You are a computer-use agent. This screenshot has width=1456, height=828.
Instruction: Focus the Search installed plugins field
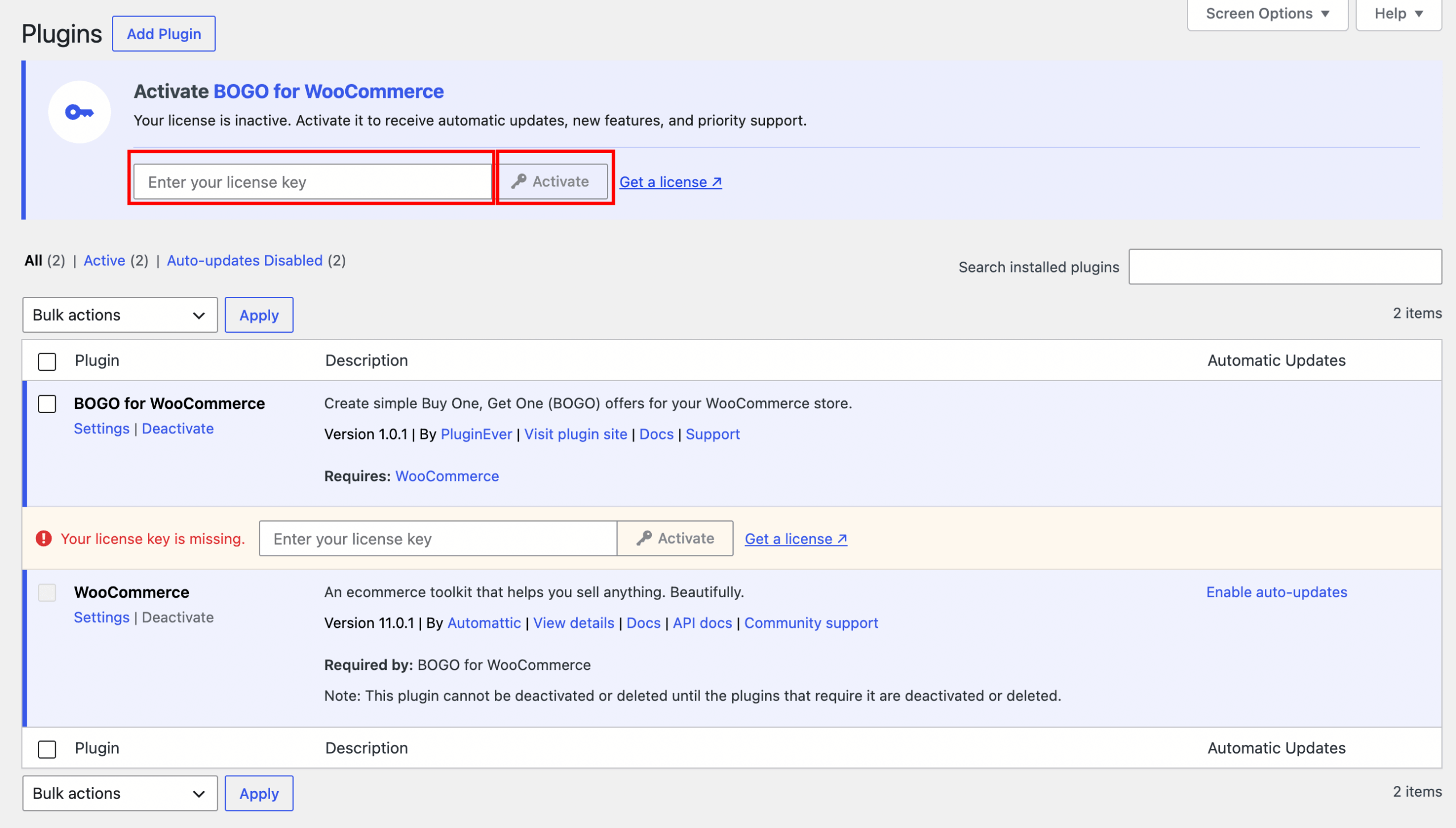coord(1285,267)
